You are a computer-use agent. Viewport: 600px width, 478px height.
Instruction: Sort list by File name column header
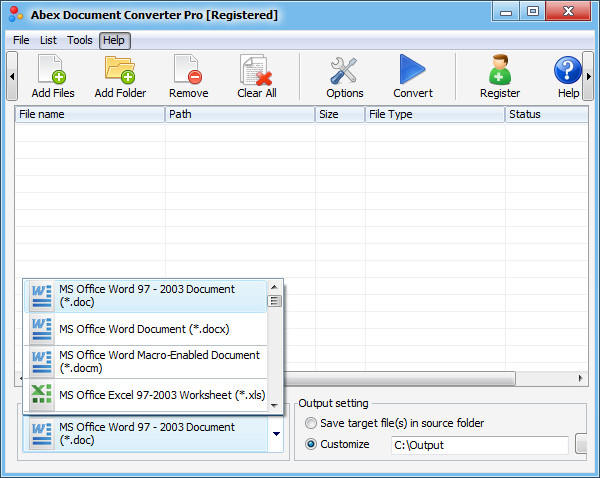pyautogui.click(x=90, y=114)
